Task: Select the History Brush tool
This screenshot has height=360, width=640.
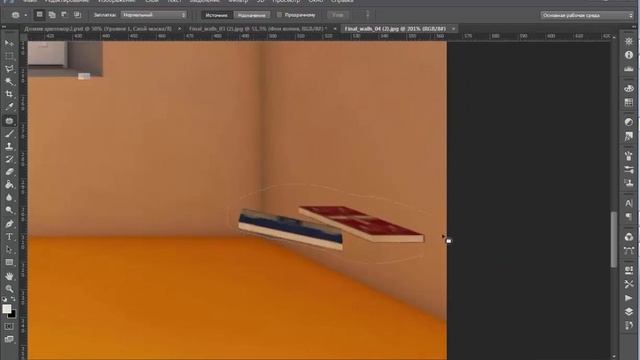Action: click(x=9, y=159)
